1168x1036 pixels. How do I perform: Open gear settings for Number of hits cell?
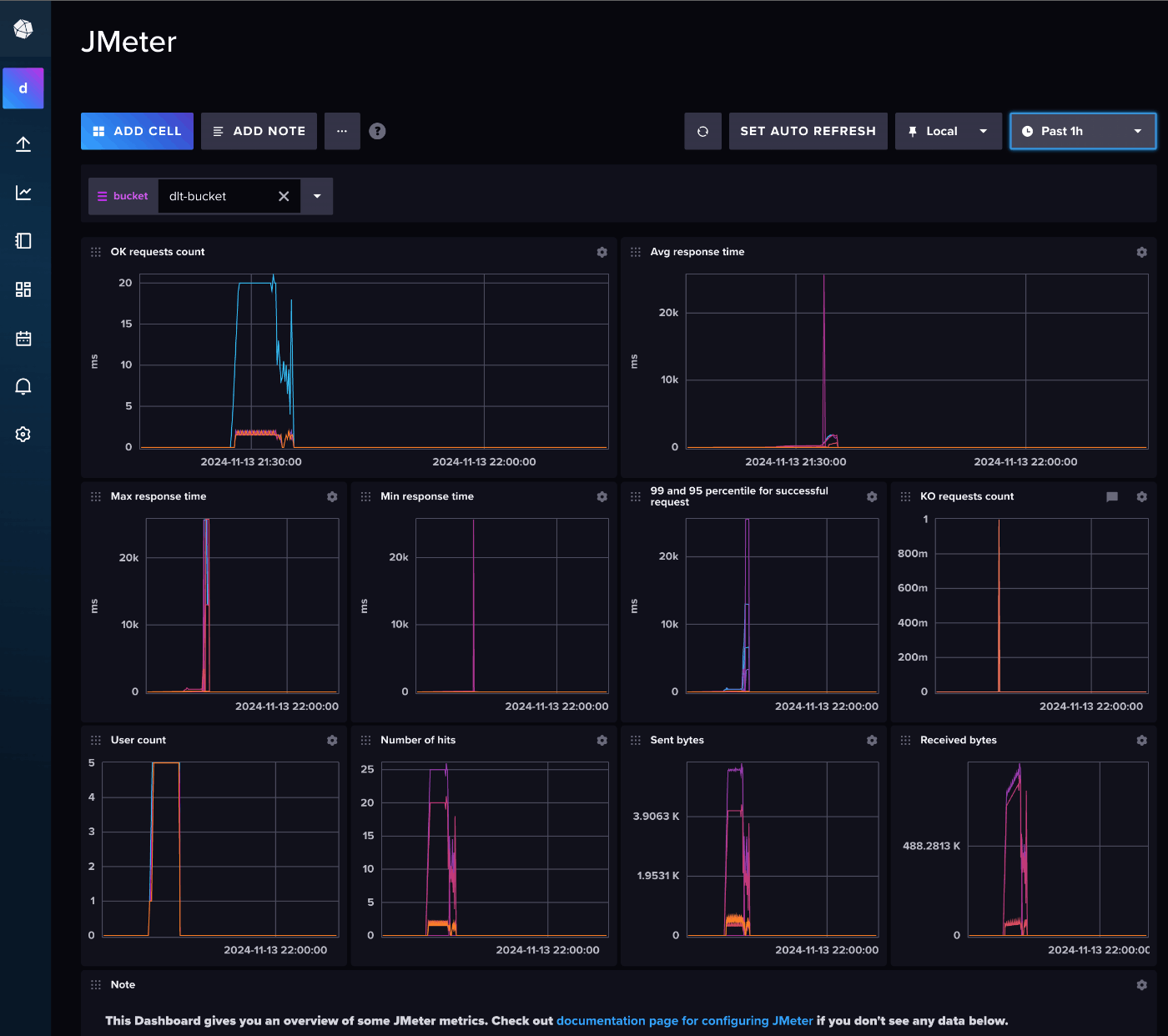point(602,740)
